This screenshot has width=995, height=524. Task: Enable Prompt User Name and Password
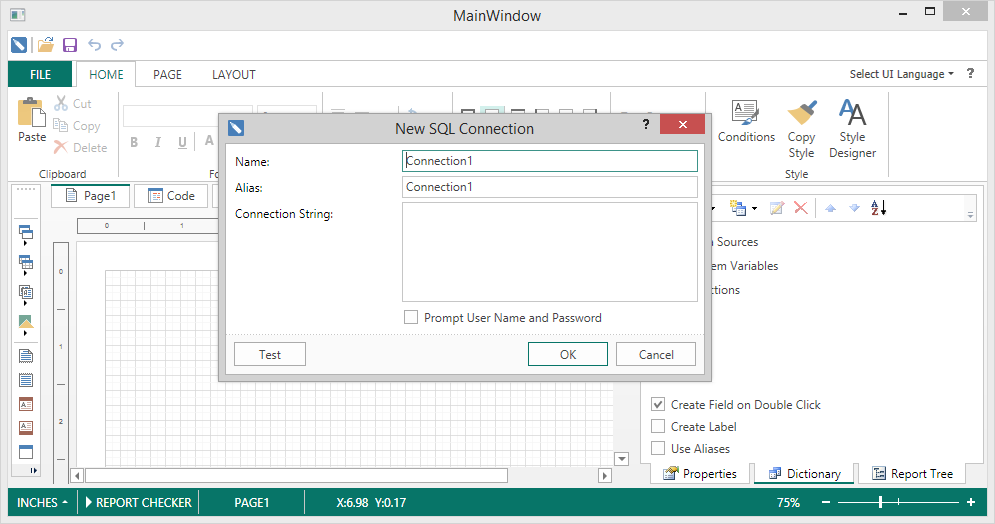[411, 317]
